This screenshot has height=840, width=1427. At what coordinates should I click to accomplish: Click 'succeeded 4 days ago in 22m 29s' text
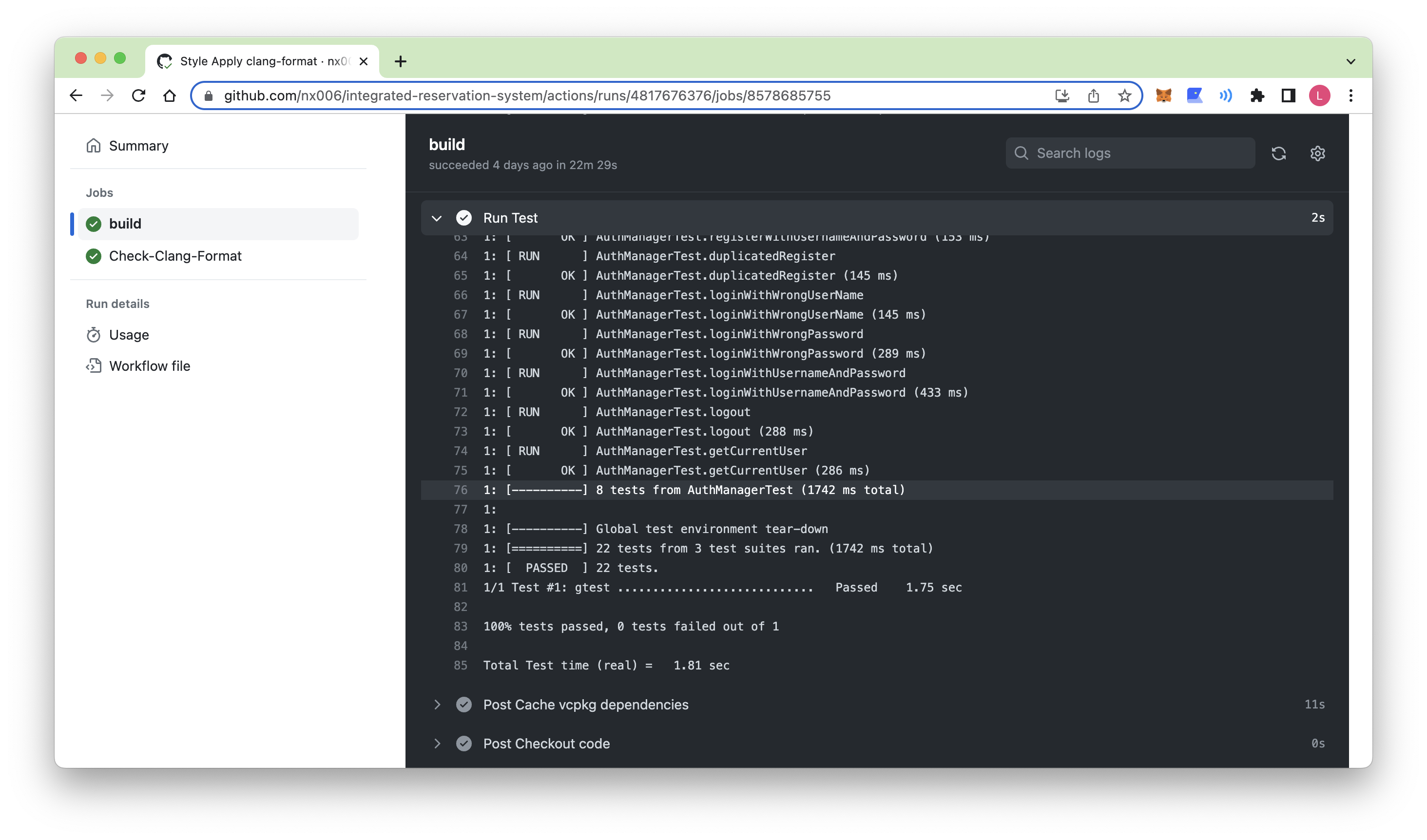(x=522, y=165)
